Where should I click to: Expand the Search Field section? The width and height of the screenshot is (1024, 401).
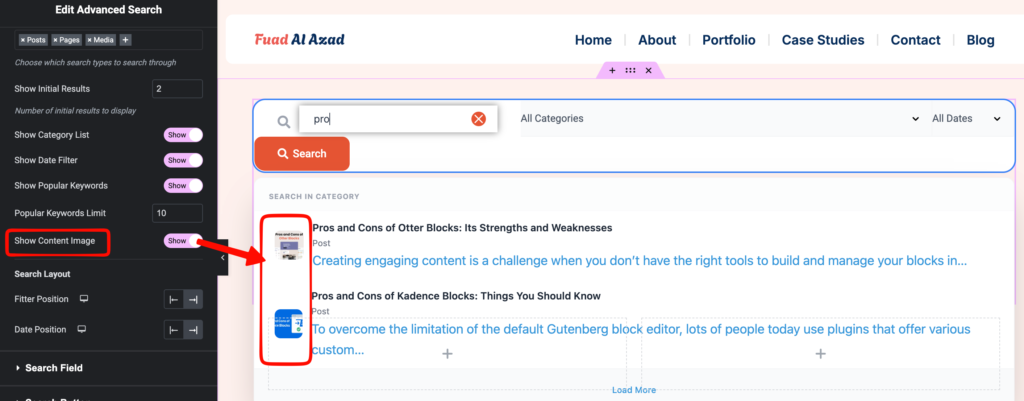54,368
